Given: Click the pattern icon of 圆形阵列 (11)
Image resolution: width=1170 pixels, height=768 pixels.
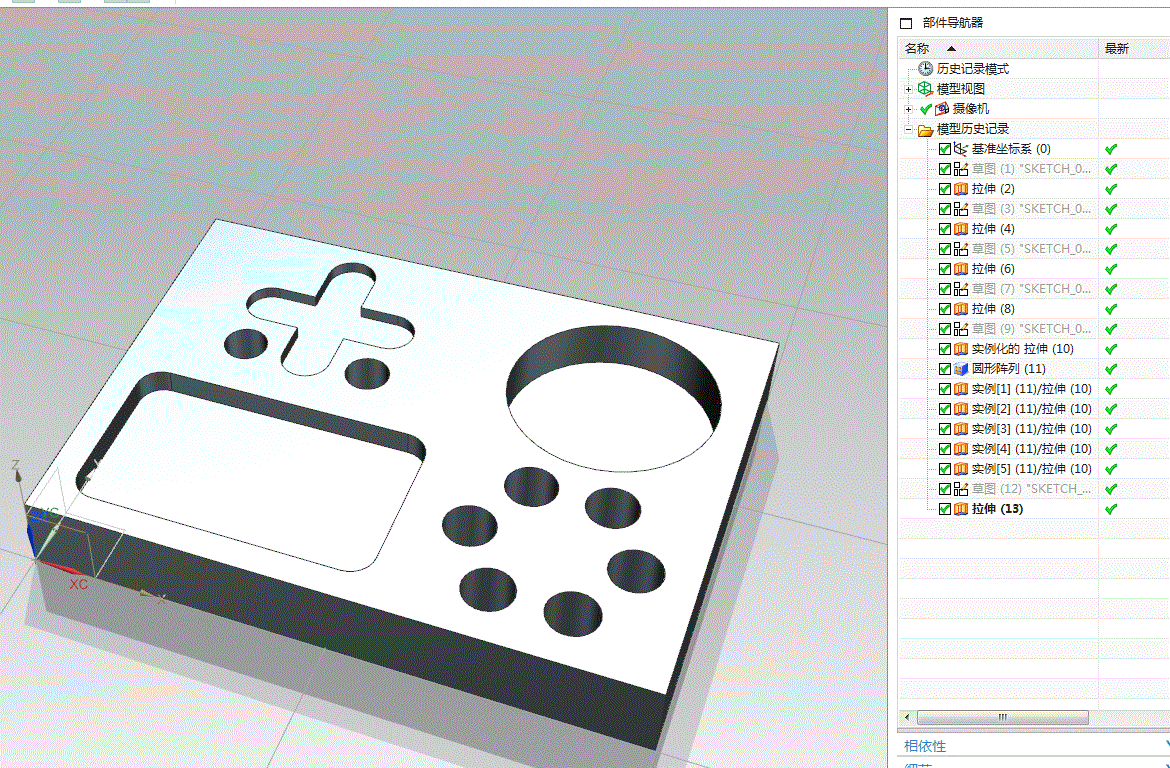Looking at the screenshot, I should (961, 369).
